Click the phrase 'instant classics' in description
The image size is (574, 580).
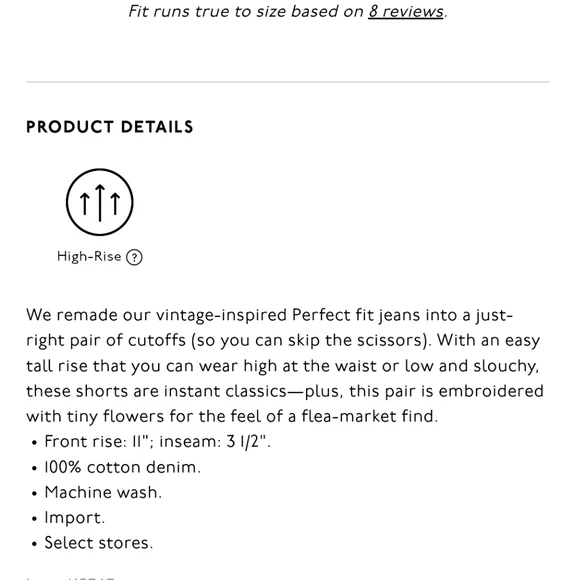click(225, 391)
